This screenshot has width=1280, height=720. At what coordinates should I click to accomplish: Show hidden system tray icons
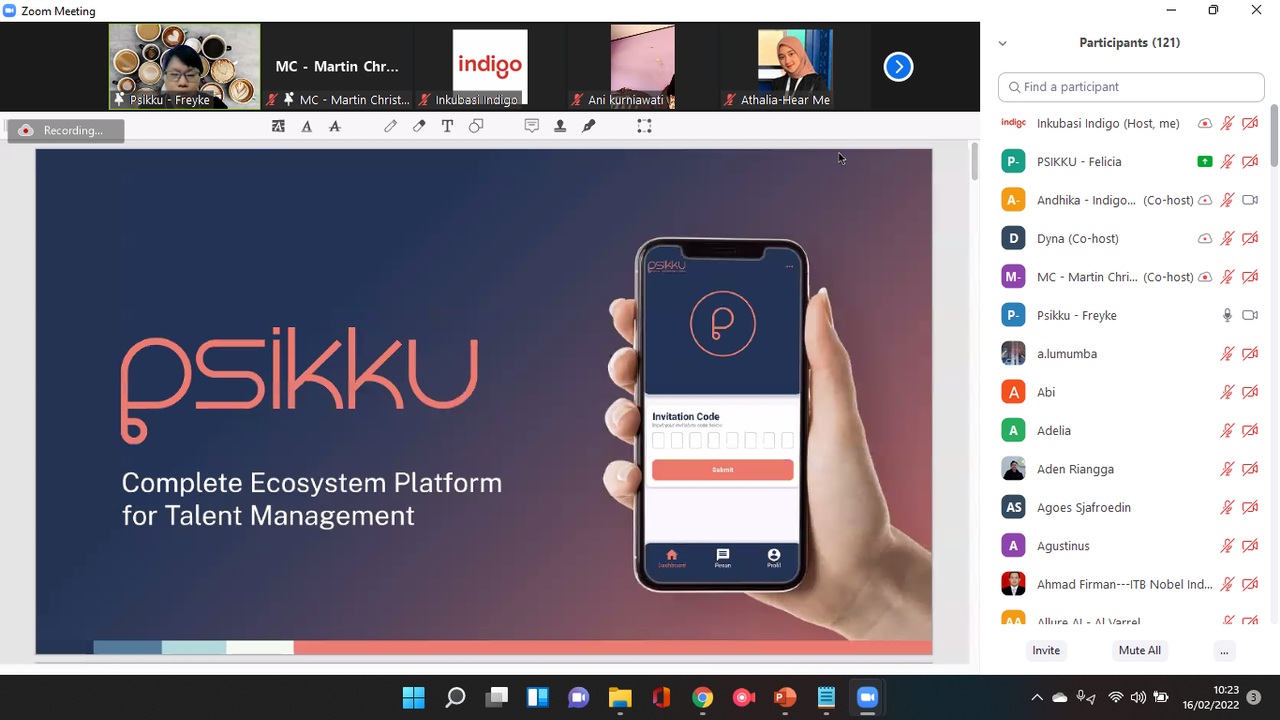pyautogui.click(x=1037, y=697)
